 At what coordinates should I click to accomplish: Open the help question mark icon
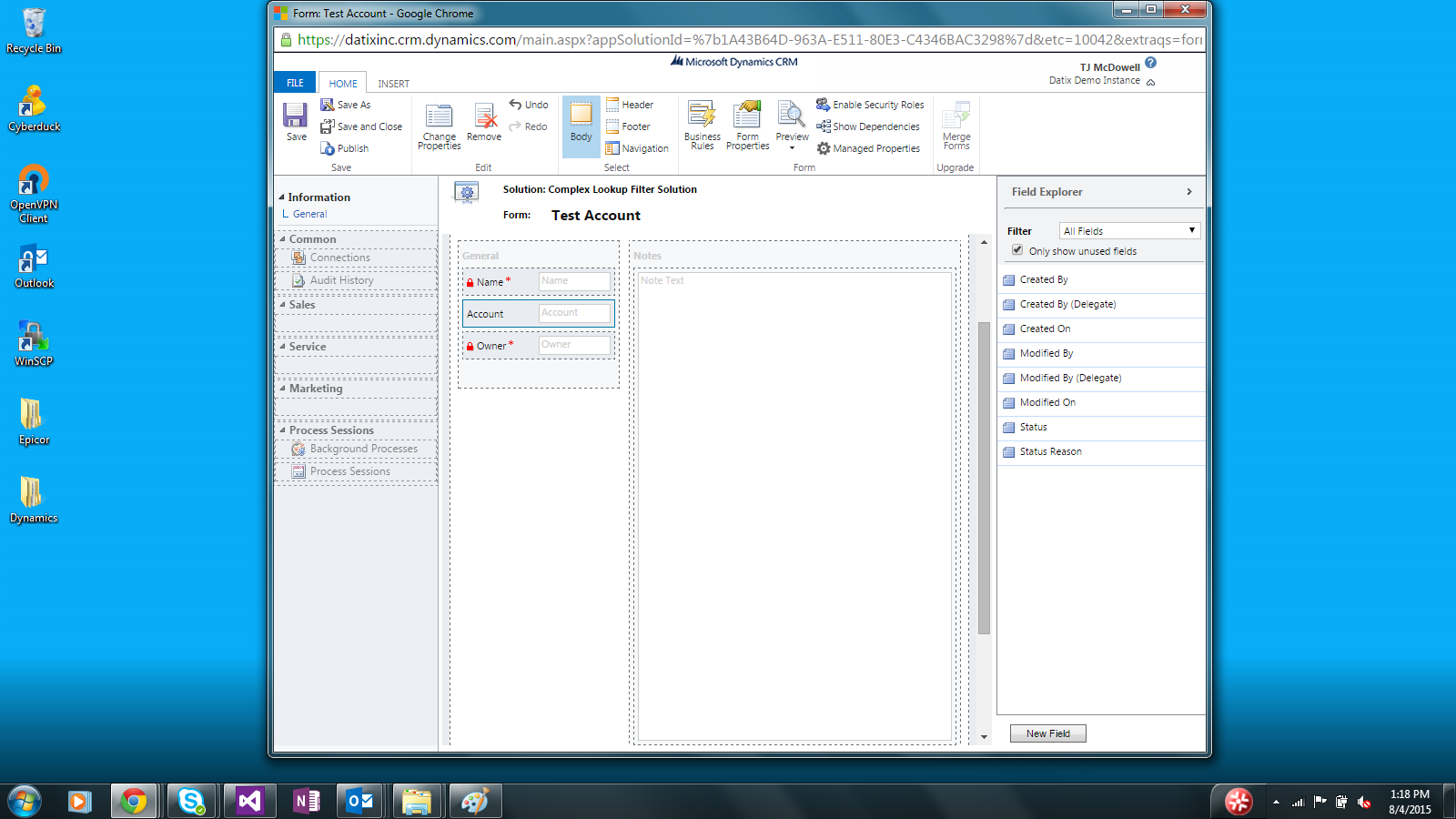1150,63
